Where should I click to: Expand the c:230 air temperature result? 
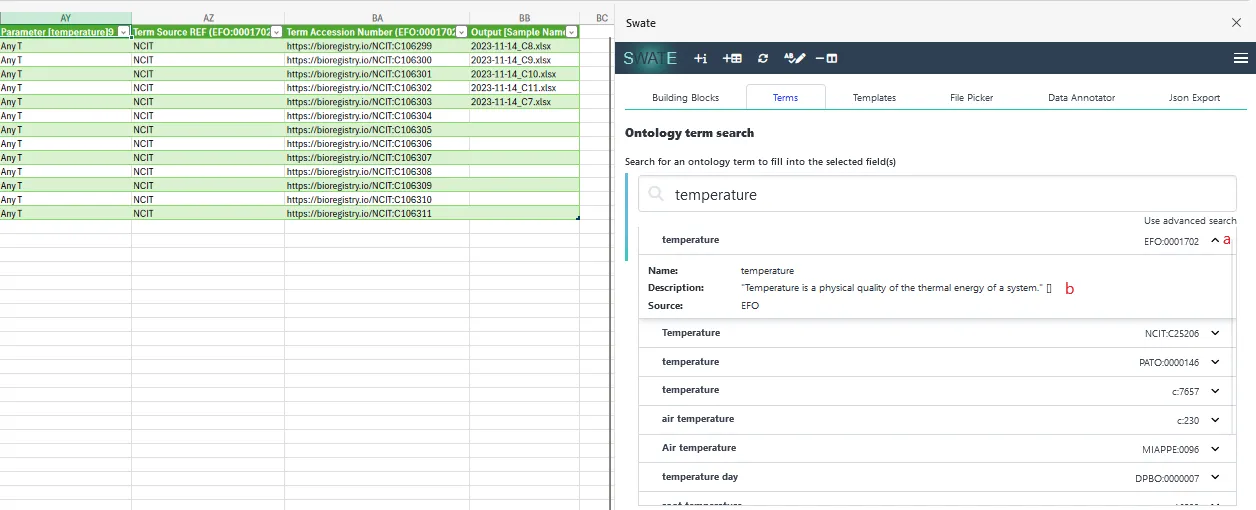coord(1215,420)
